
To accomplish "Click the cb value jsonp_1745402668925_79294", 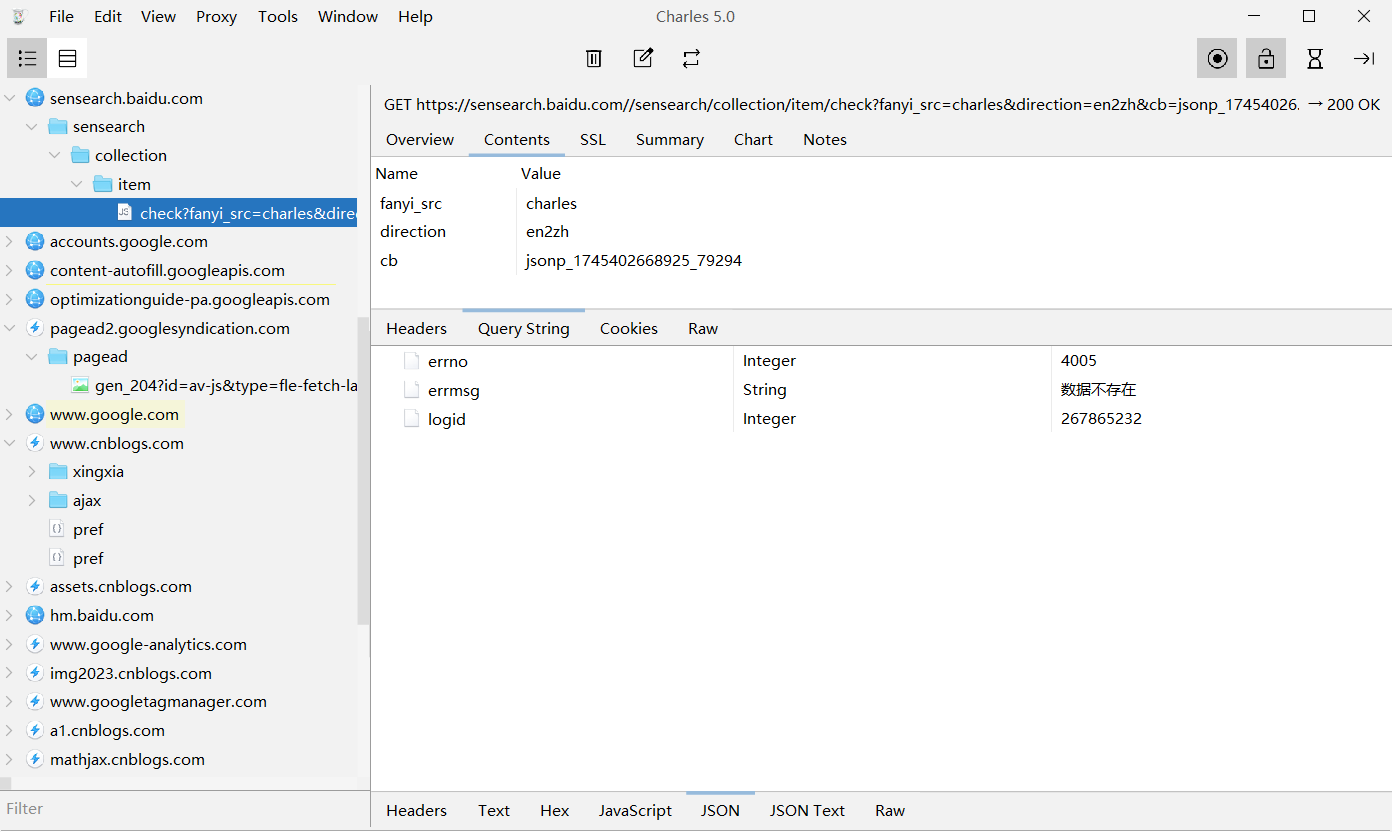I will 634,261.
